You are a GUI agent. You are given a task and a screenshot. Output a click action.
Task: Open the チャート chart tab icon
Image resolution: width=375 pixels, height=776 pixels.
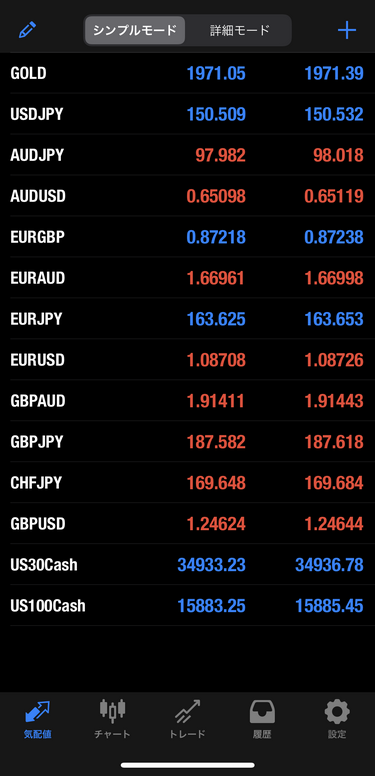112,711
